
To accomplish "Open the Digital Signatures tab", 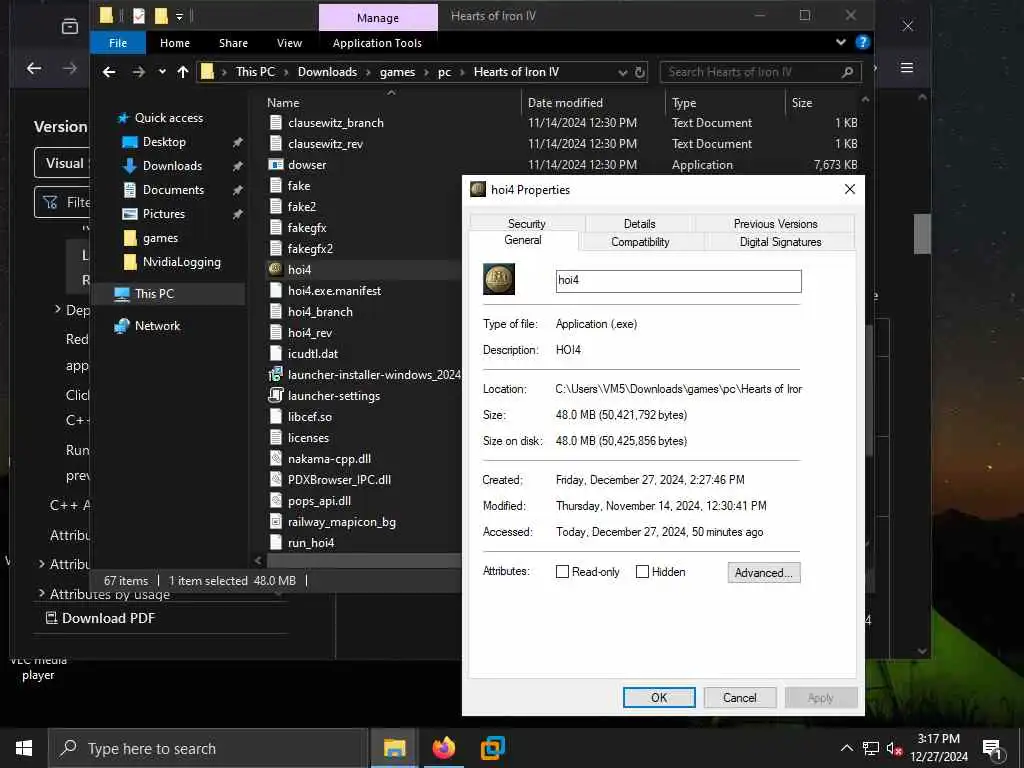I will coord(780,242).
